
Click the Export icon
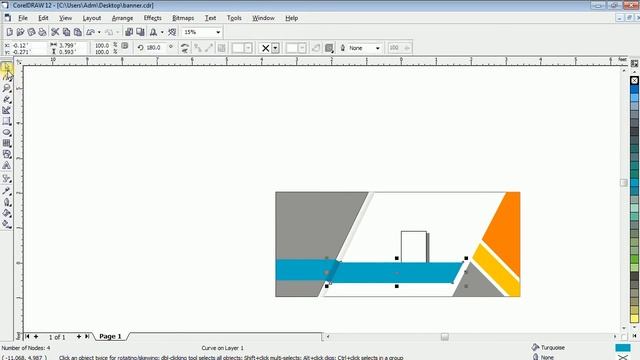click(140, 32)
